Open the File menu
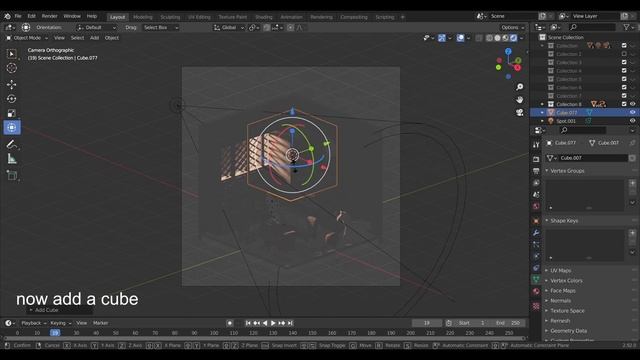 point(18,16)
